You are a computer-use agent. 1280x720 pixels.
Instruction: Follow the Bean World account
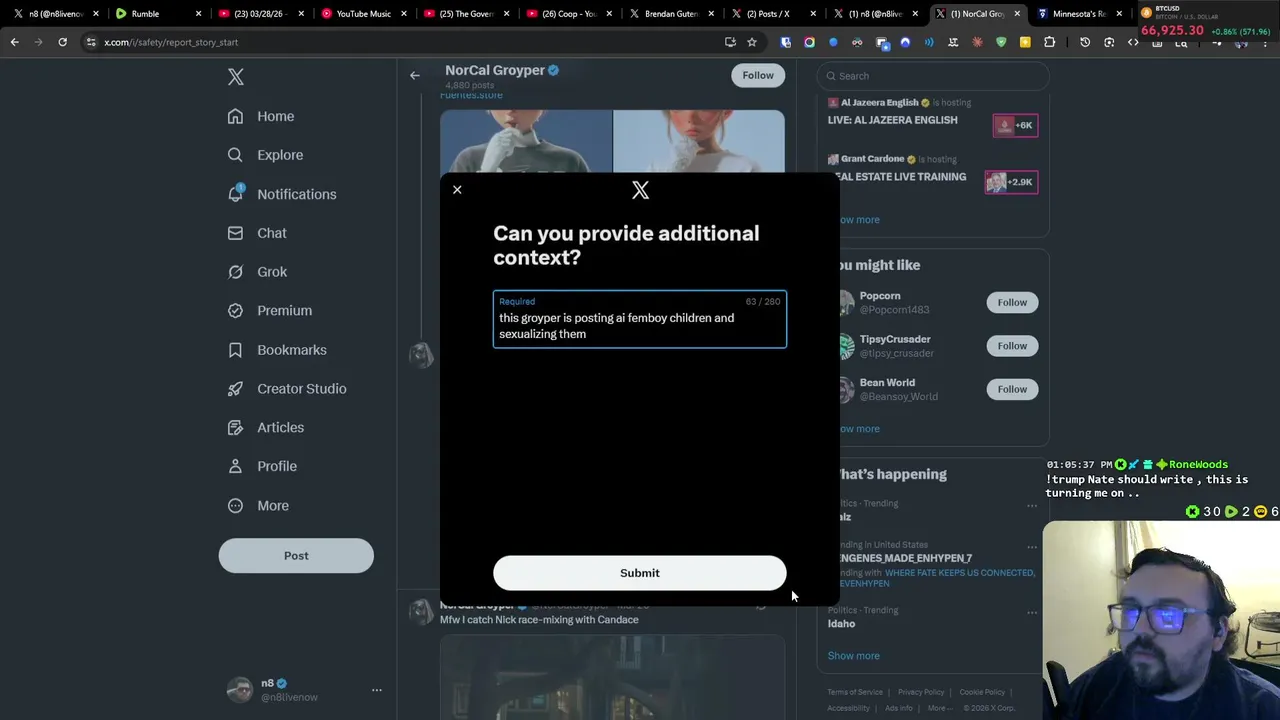pyautogui.click(x=1012, y=389)
